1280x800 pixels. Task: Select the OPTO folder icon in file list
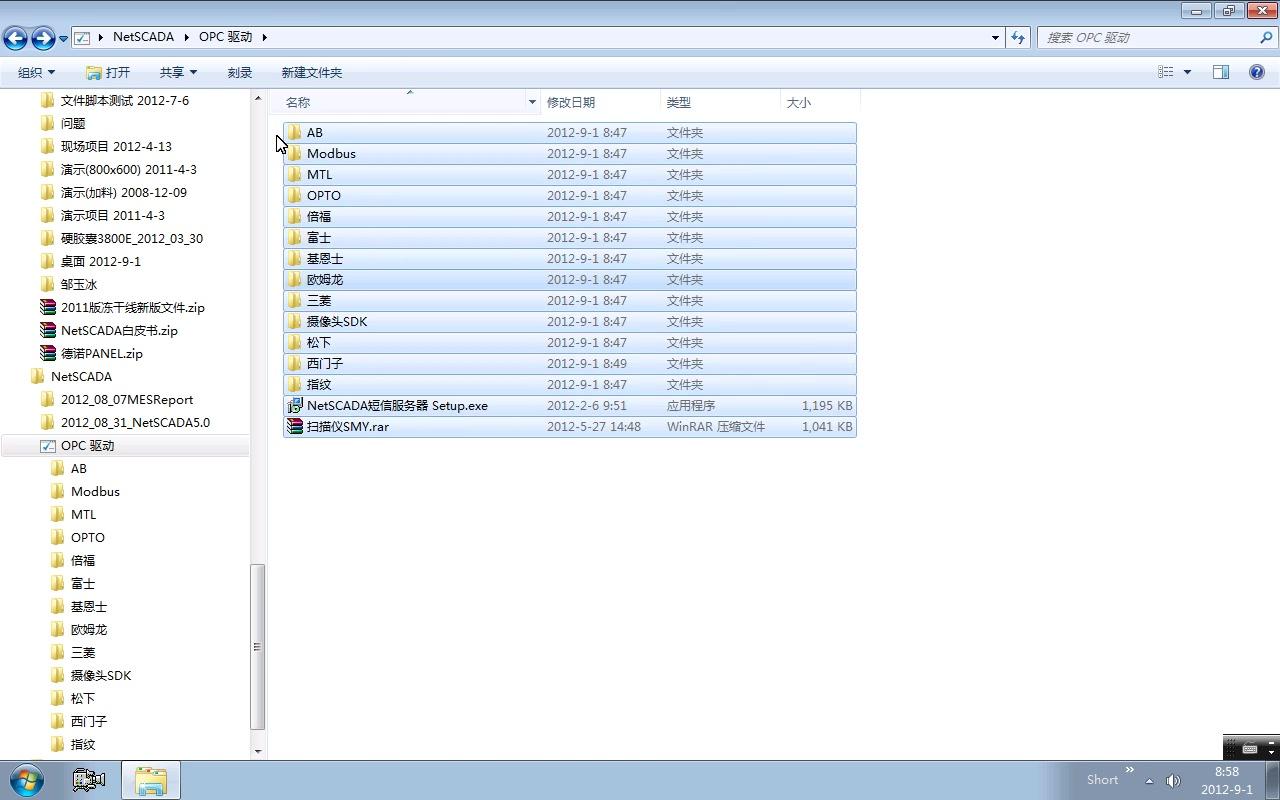pyautogui.click(x=294, y=195)
